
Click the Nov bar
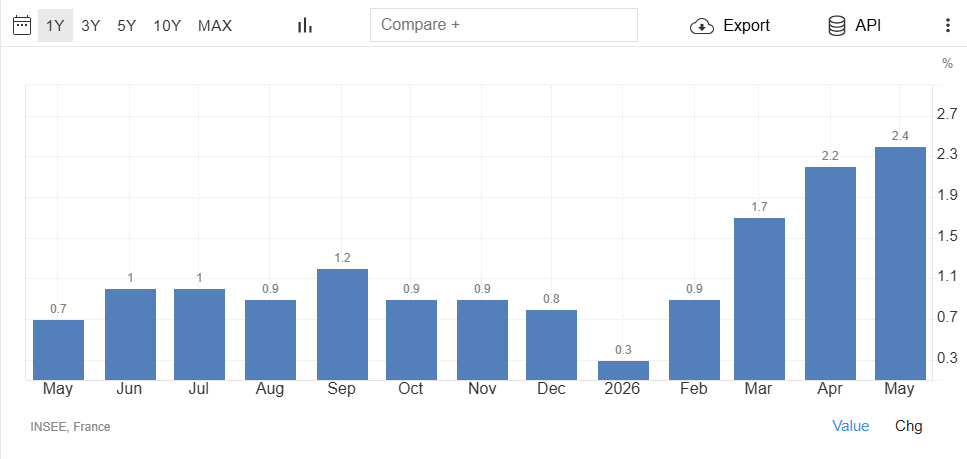tap(482, 340)
